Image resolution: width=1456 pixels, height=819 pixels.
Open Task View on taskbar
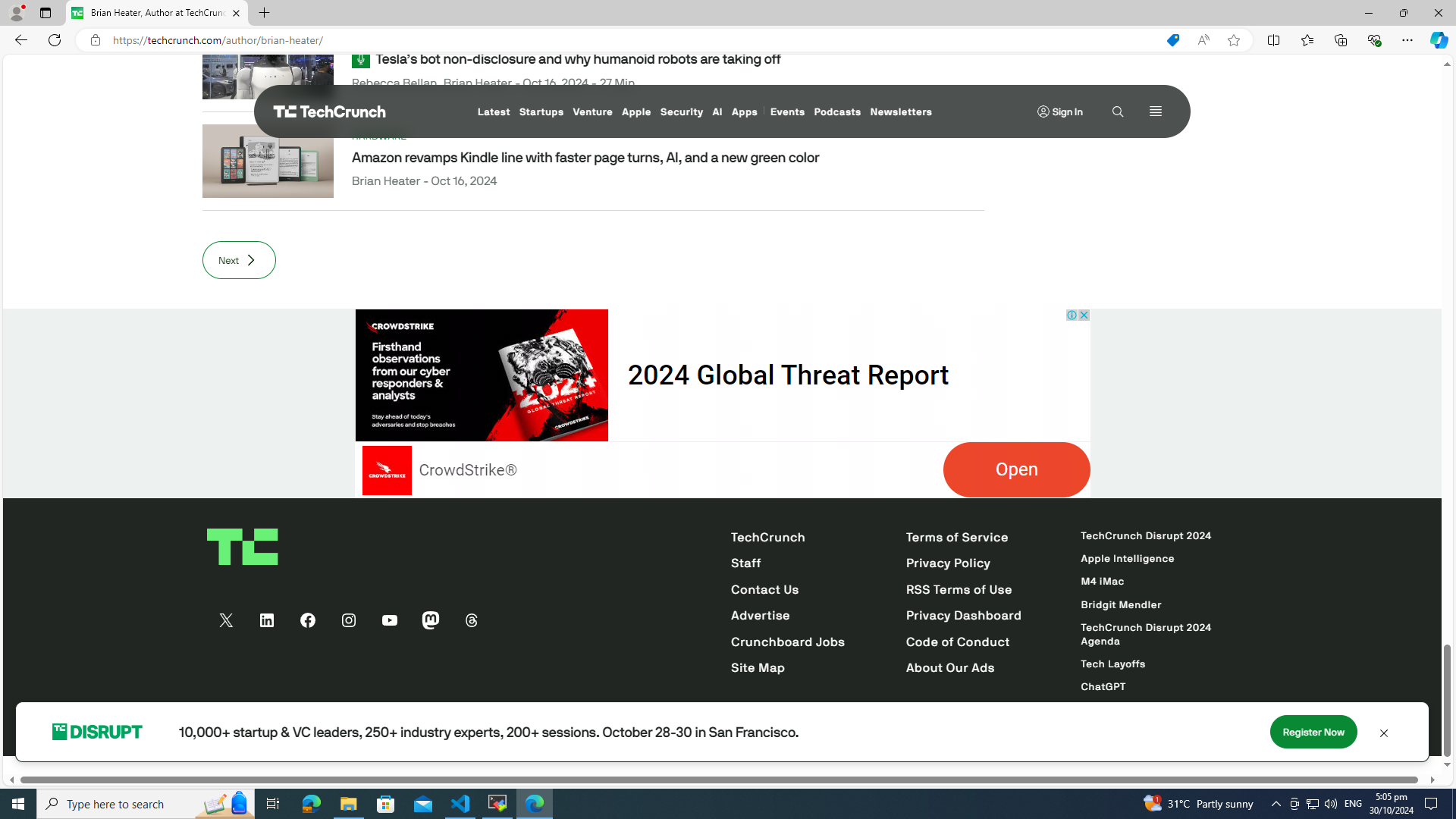tap(273, 804)
